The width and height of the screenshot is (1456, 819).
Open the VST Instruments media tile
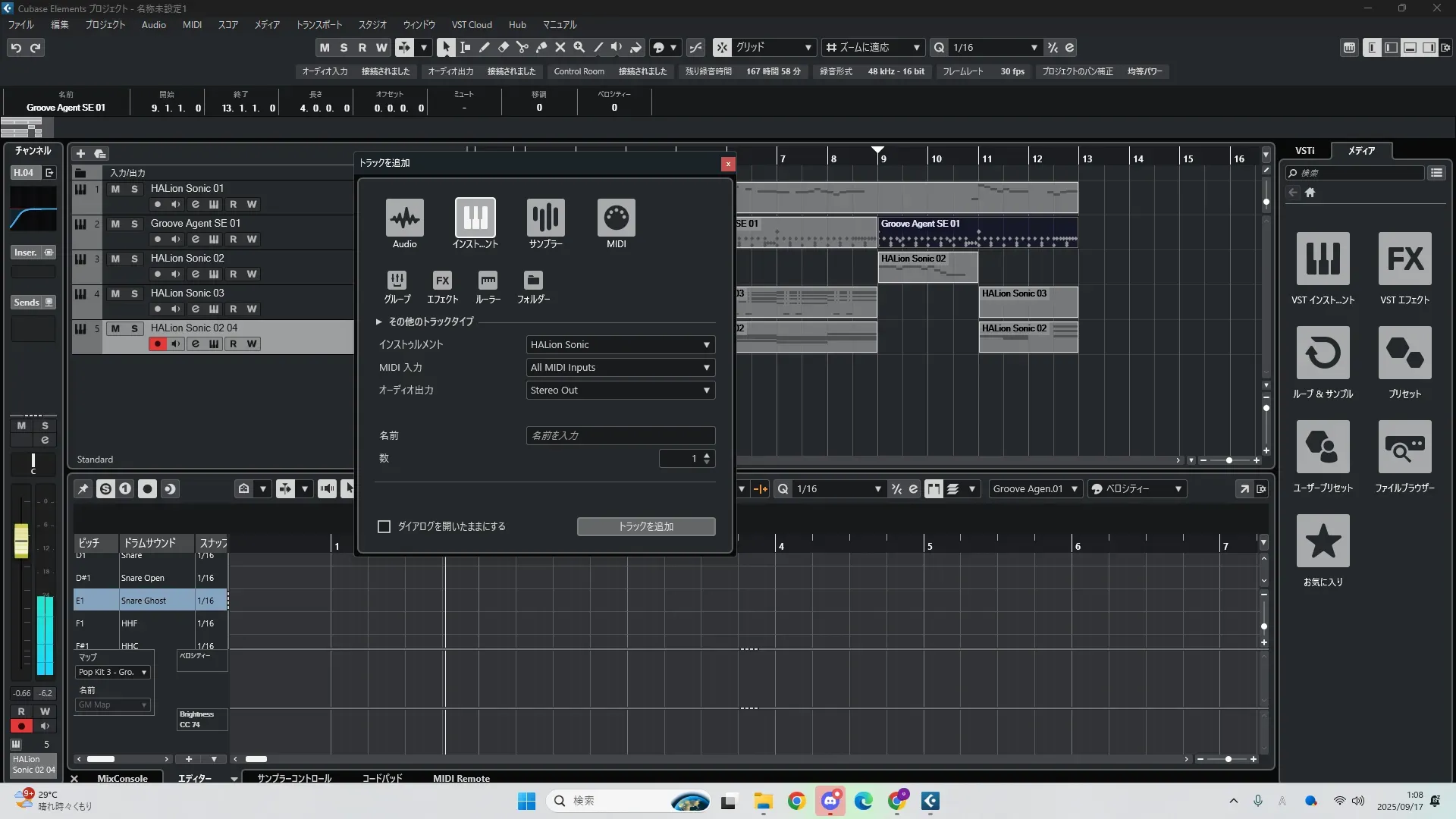tap(1323, 259)
